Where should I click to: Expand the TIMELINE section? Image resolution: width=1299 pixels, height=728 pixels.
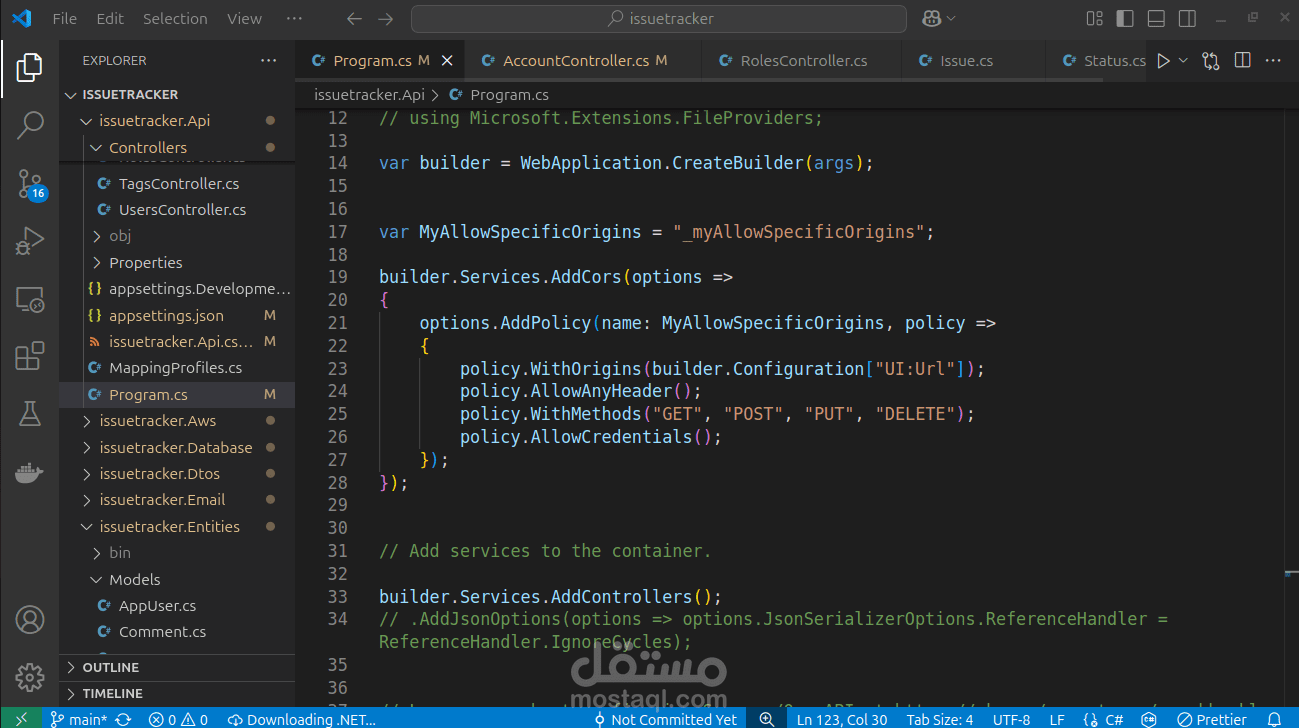point(177,694)
